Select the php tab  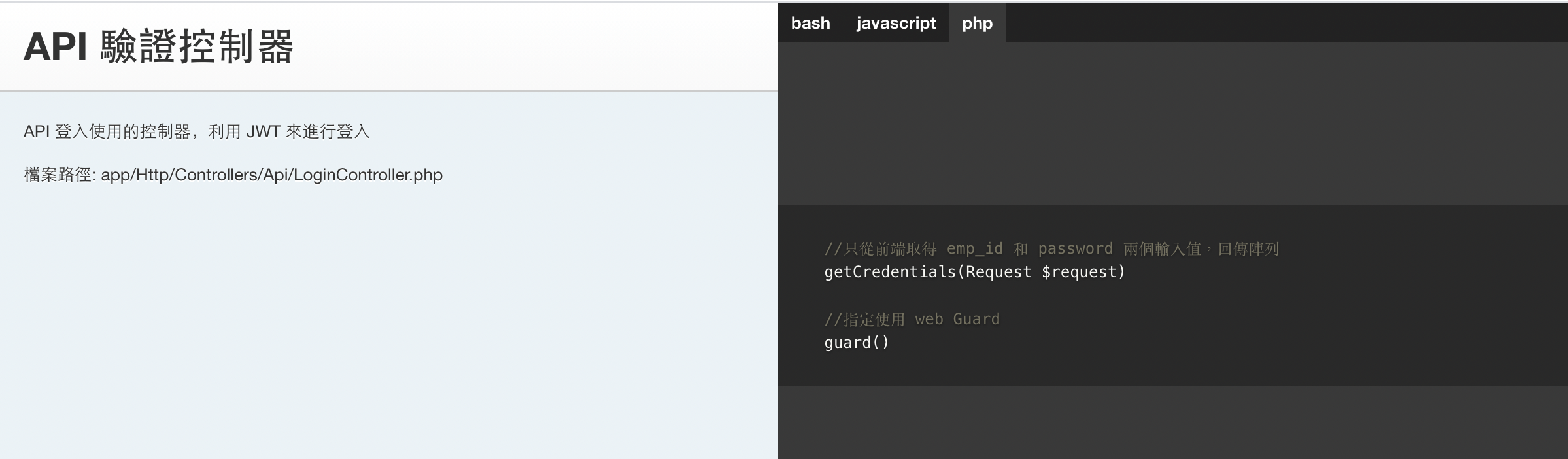pyautogui.click(x=977, y=23)
